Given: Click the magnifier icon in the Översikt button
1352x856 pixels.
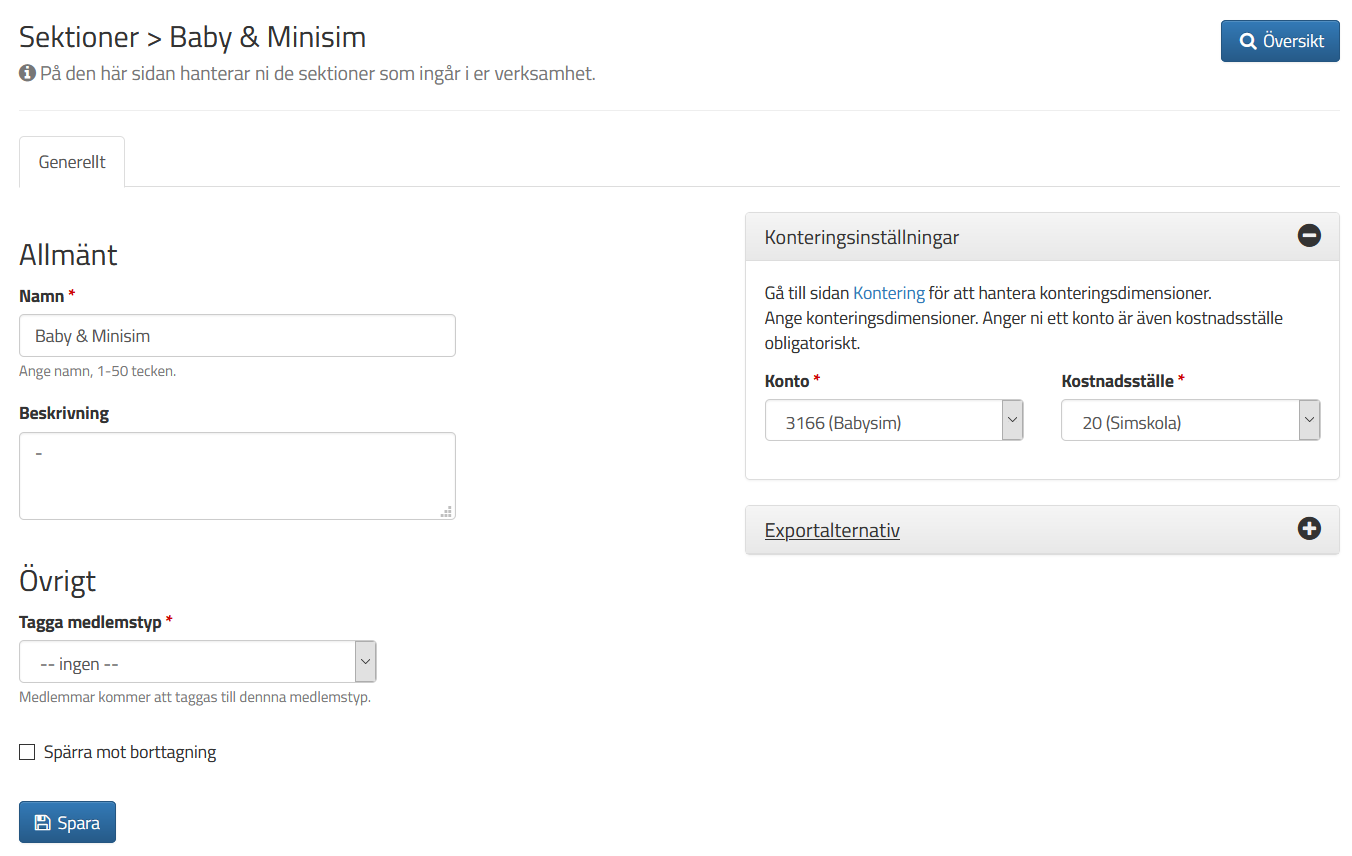Looking at the screenshot, I should coord(1248,41).
